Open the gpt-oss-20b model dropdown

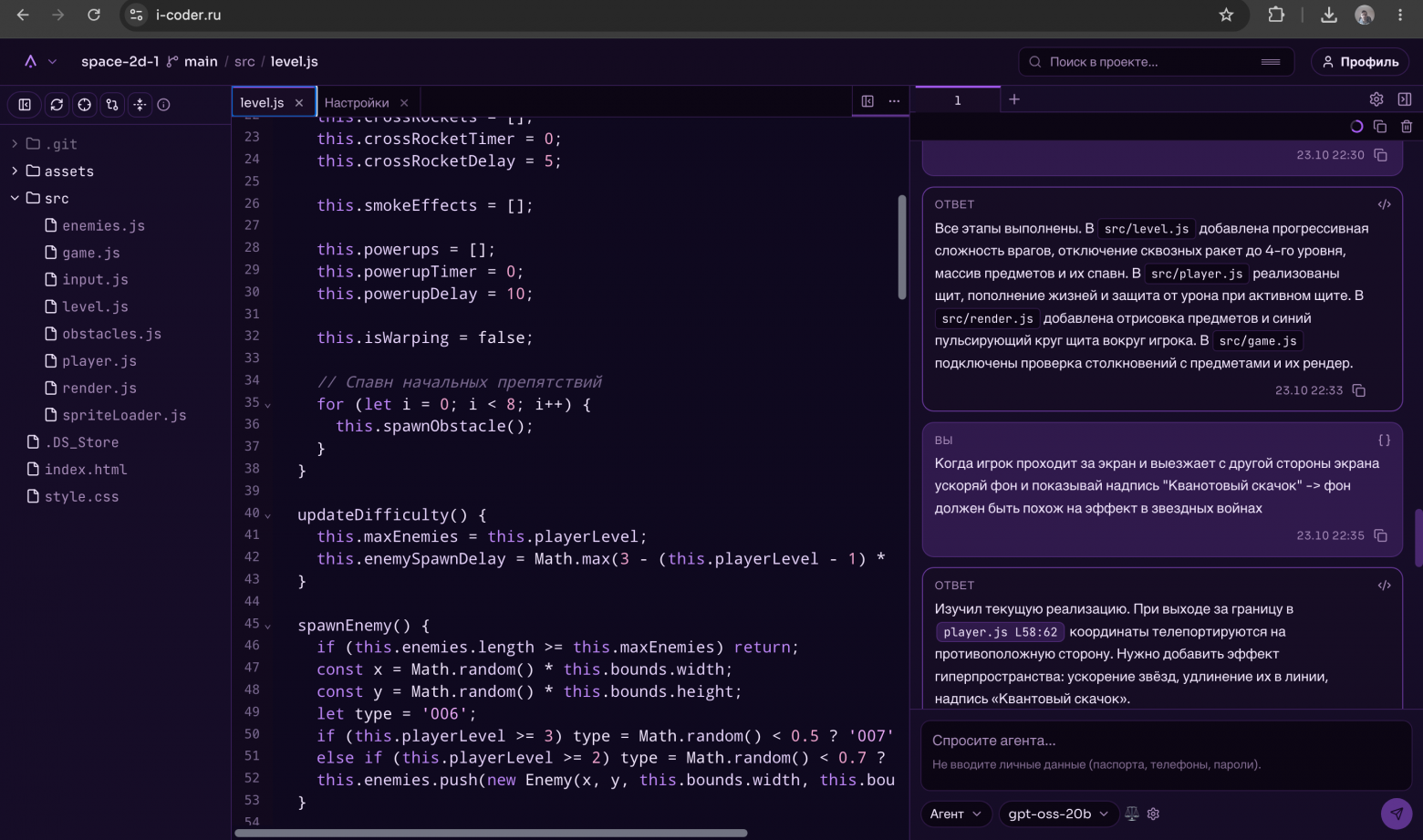click(x=1058, y=814)
